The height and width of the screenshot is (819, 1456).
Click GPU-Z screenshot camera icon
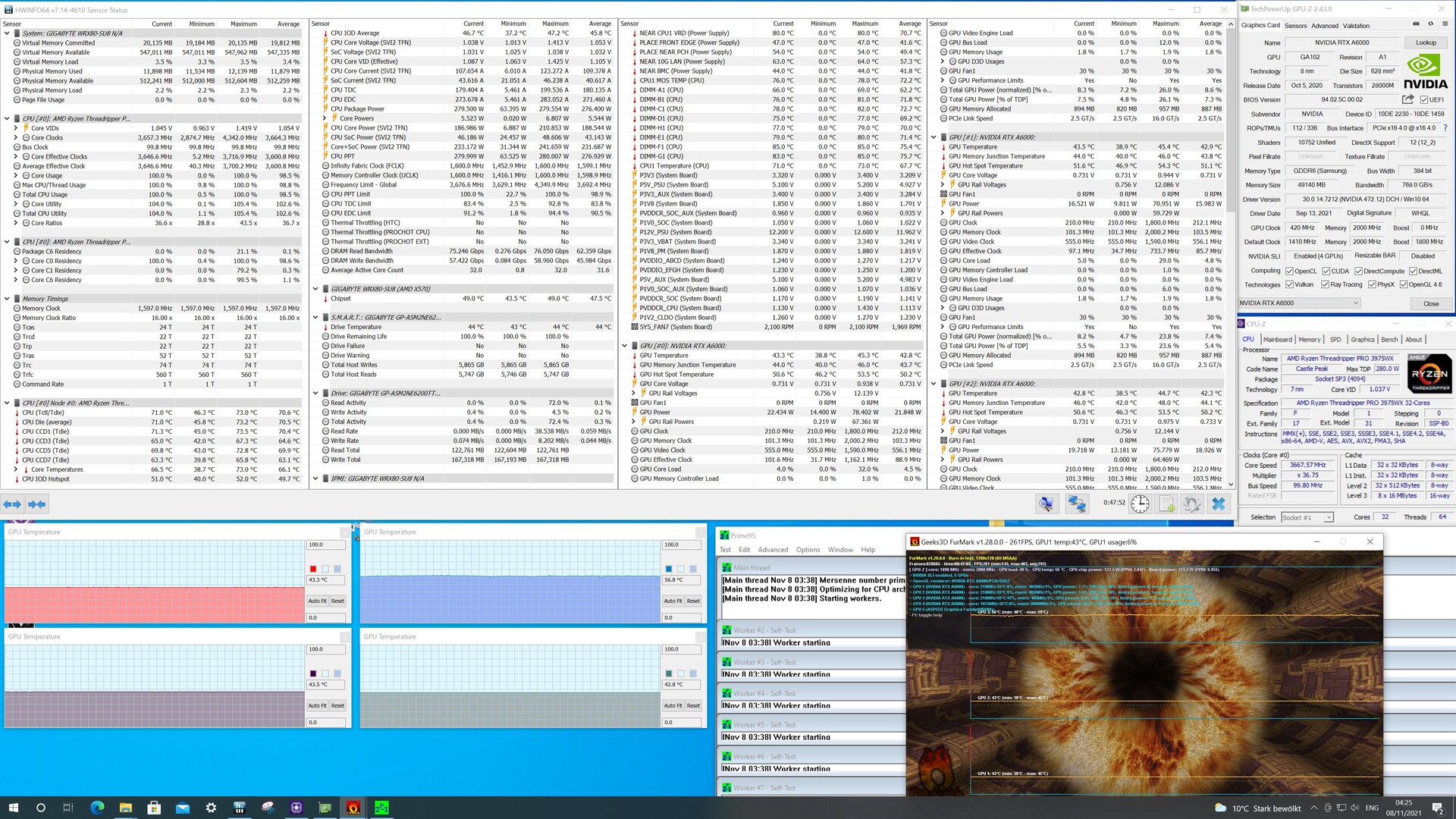tap(1416, 24)
